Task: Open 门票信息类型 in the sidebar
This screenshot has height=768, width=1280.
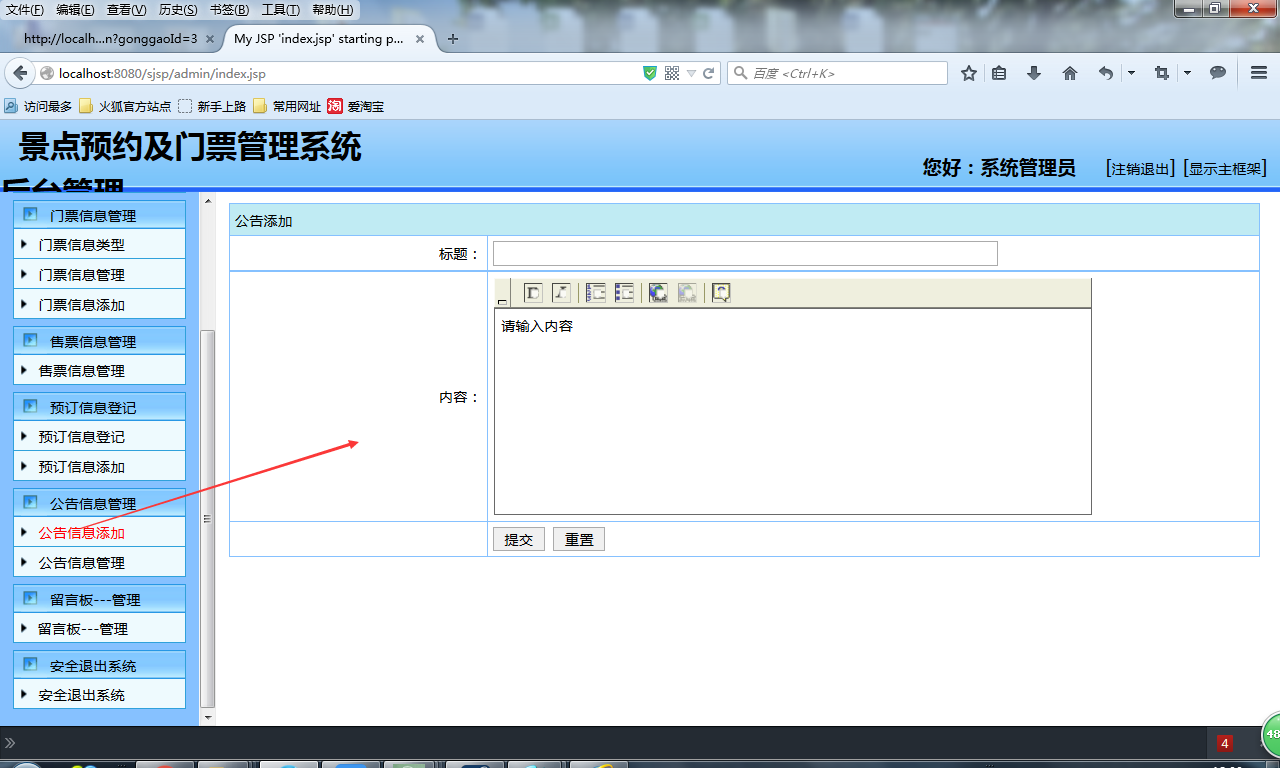Action: coord(82,245)
